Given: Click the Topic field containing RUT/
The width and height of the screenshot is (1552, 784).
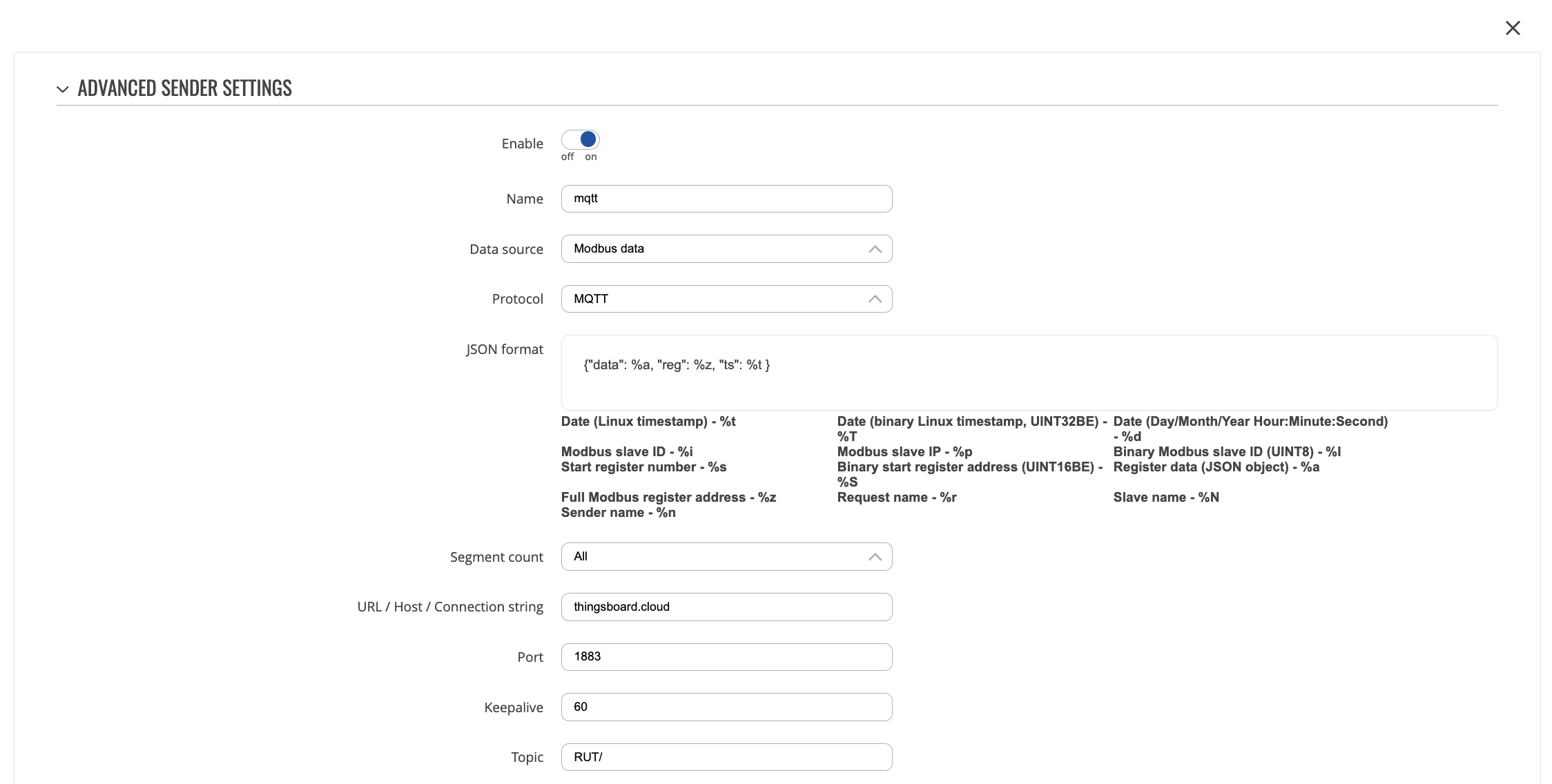Looking at the screenshot, I should click(726, 757).
